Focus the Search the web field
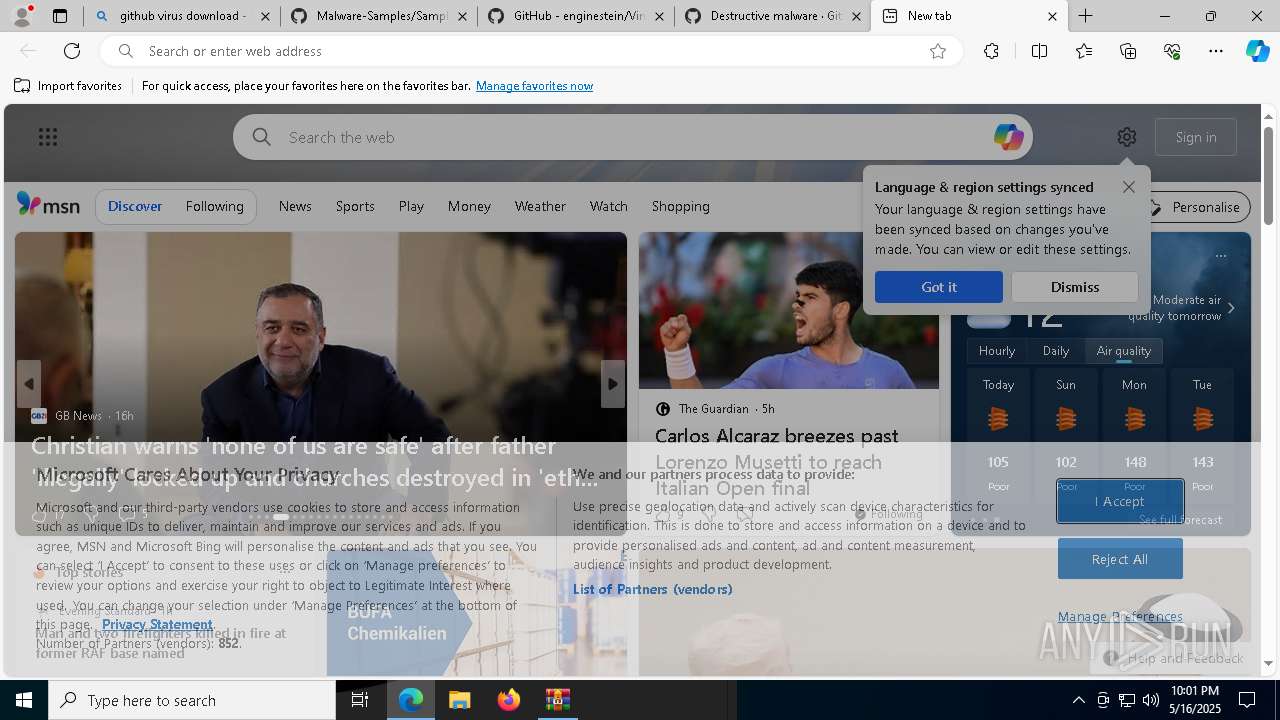The height and width of the screenshot is (720, 1280). pos(633,137)
